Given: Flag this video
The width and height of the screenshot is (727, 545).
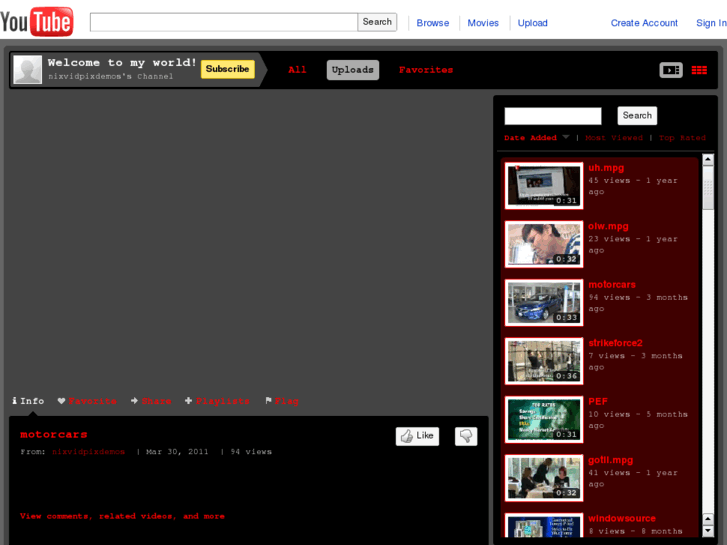Looking at the screenshot, I should (x=282, y=401).
